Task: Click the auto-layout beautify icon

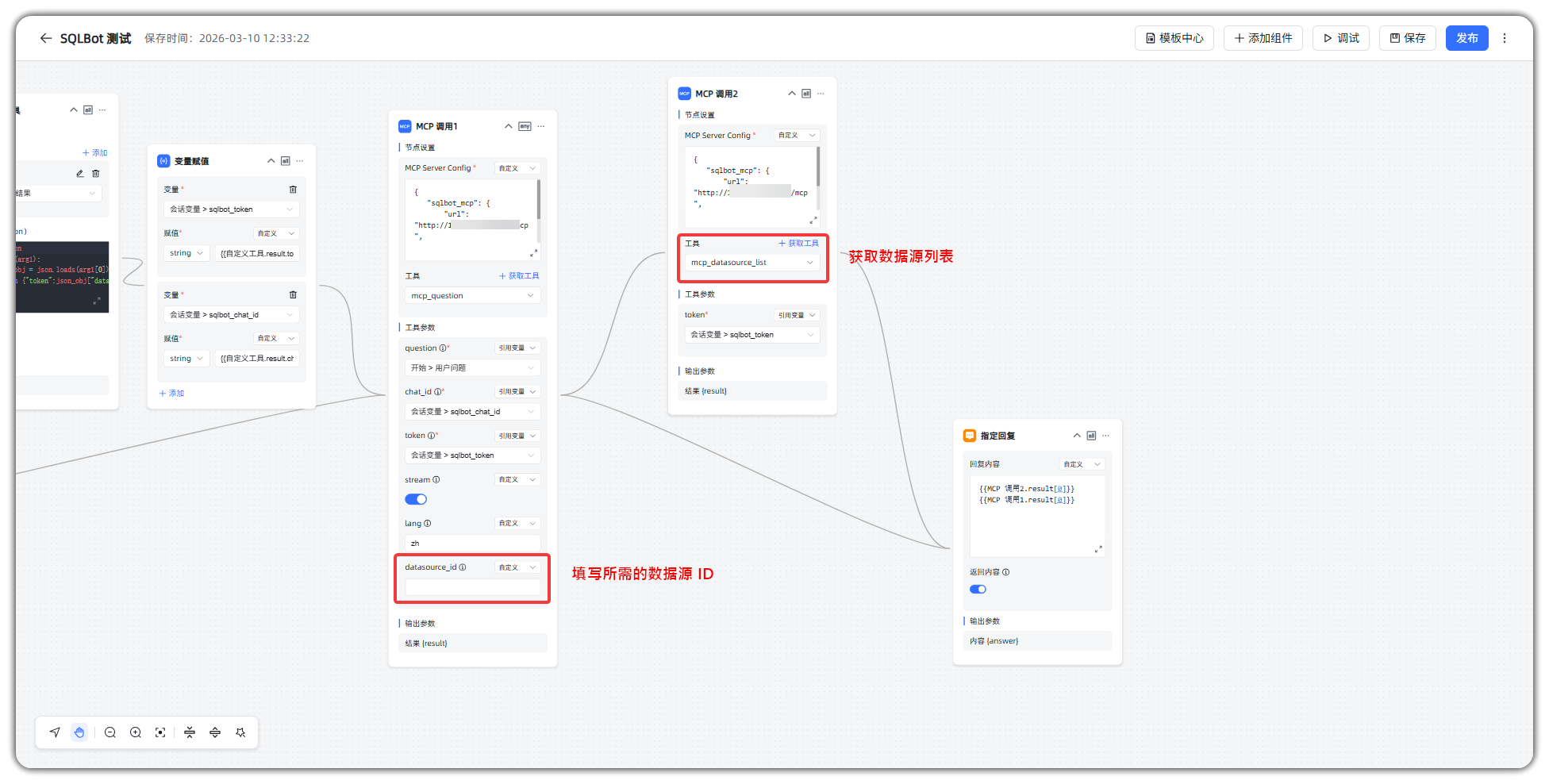Action: [x=240, y=732]
